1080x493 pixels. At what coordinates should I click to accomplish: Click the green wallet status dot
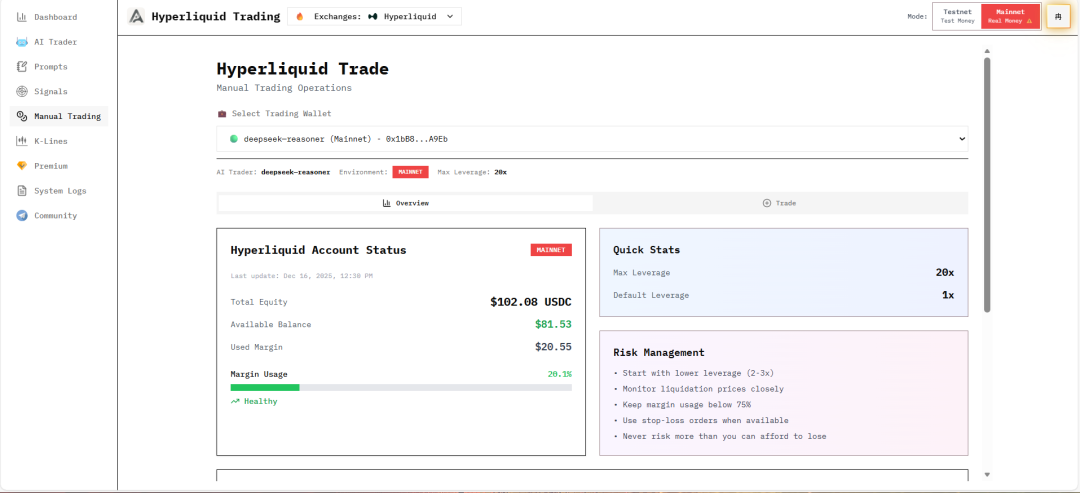[233, 139]
